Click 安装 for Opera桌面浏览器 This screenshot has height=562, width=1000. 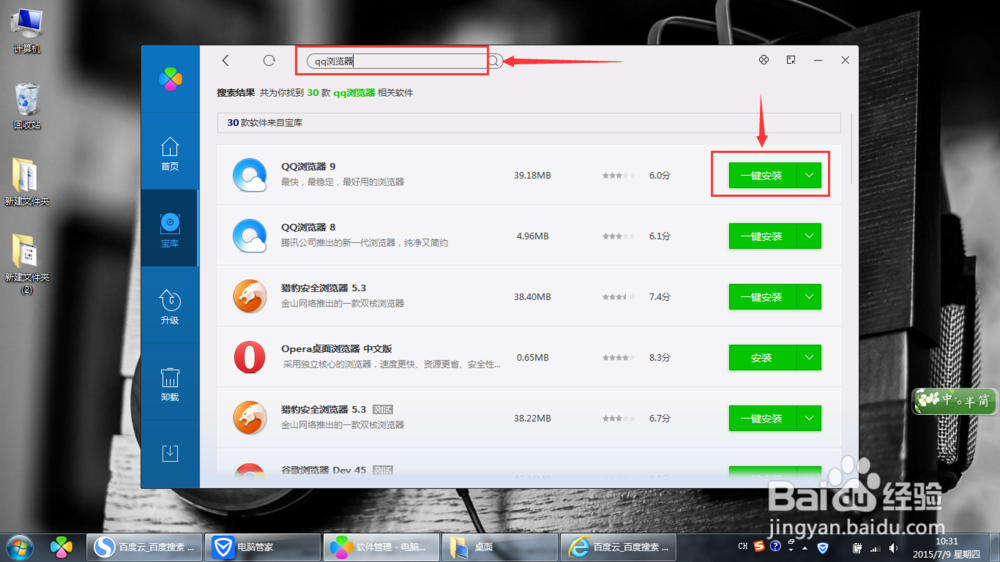762,358
